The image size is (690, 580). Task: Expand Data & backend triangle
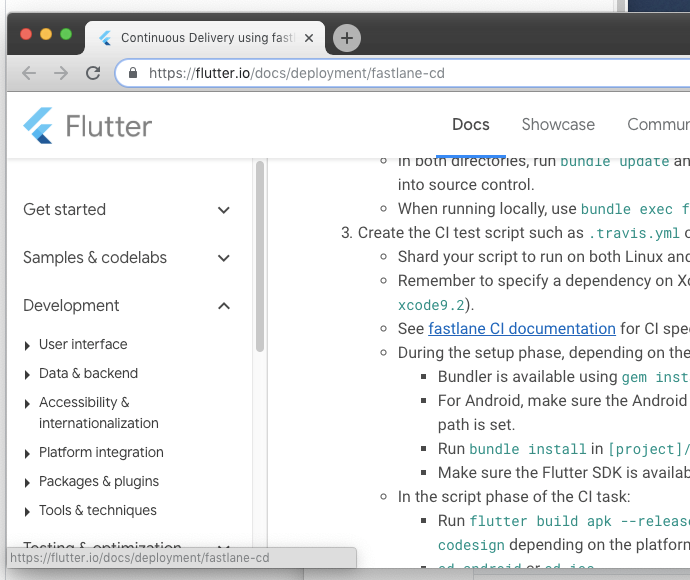[27, 374]
